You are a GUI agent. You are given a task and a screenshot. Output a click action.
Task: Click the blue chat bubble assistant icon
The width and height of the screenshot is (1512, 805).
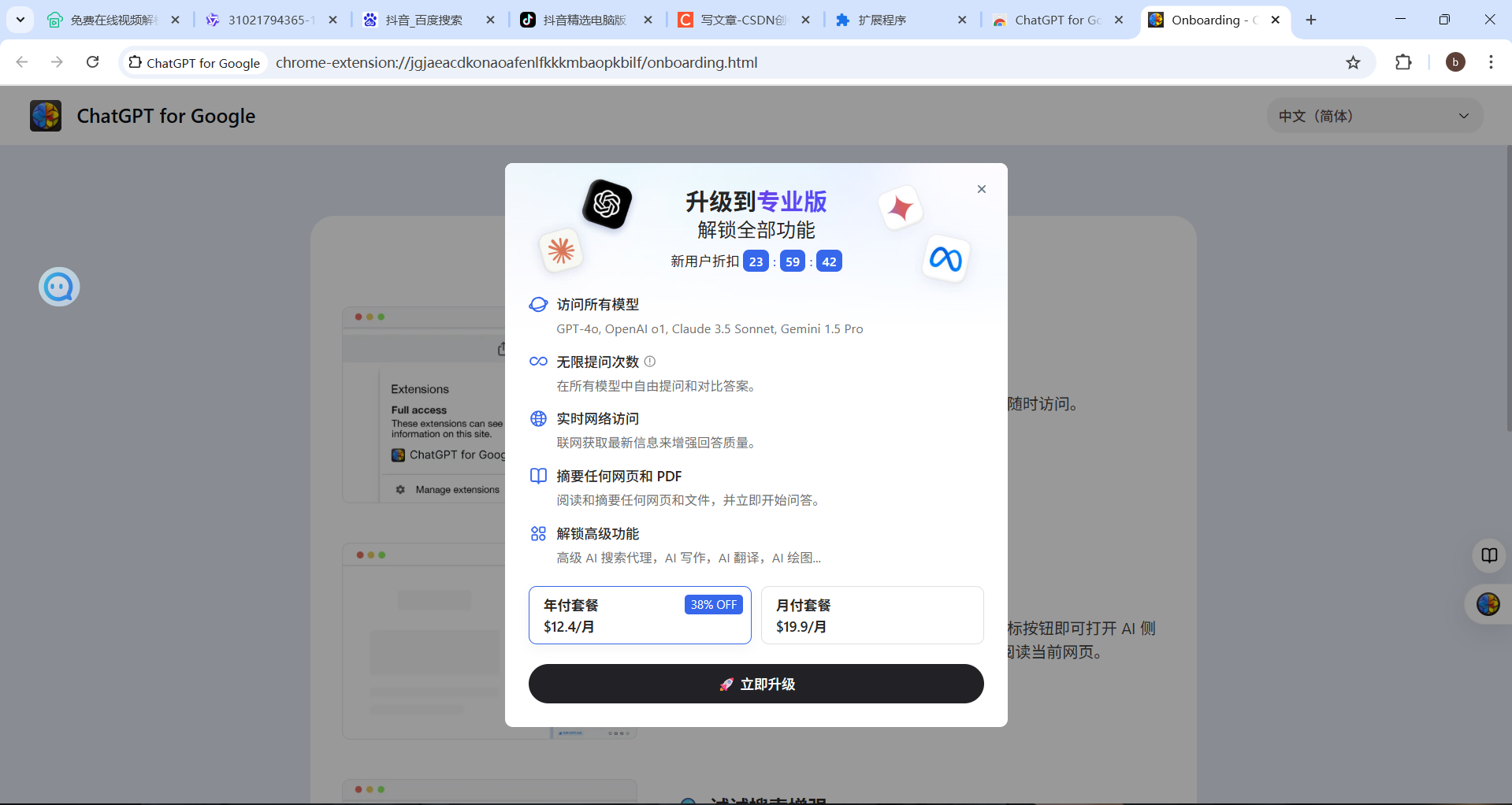(x=59, y=287)
